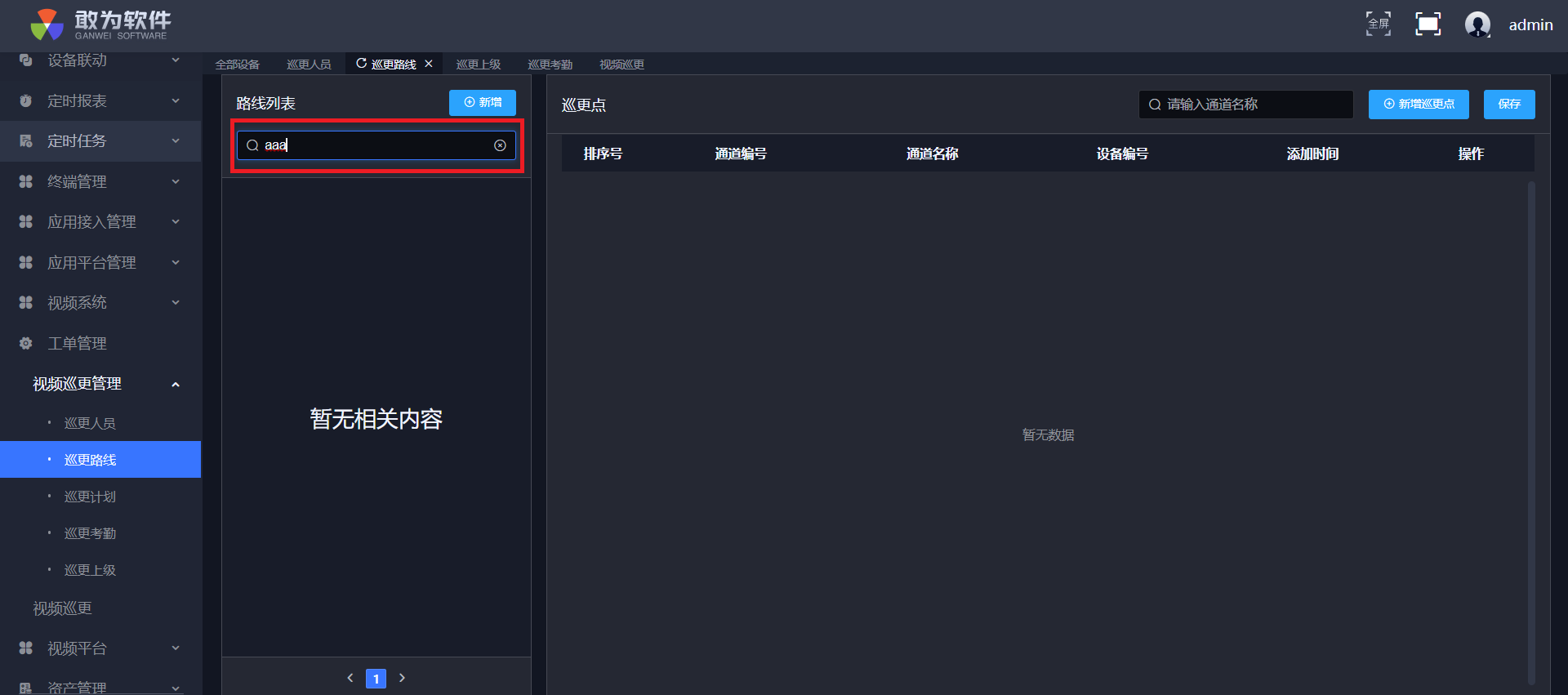Viewport: 1568px width, 695px height.
Task: Click the 工单管理 gear icon
Action: 25,343
